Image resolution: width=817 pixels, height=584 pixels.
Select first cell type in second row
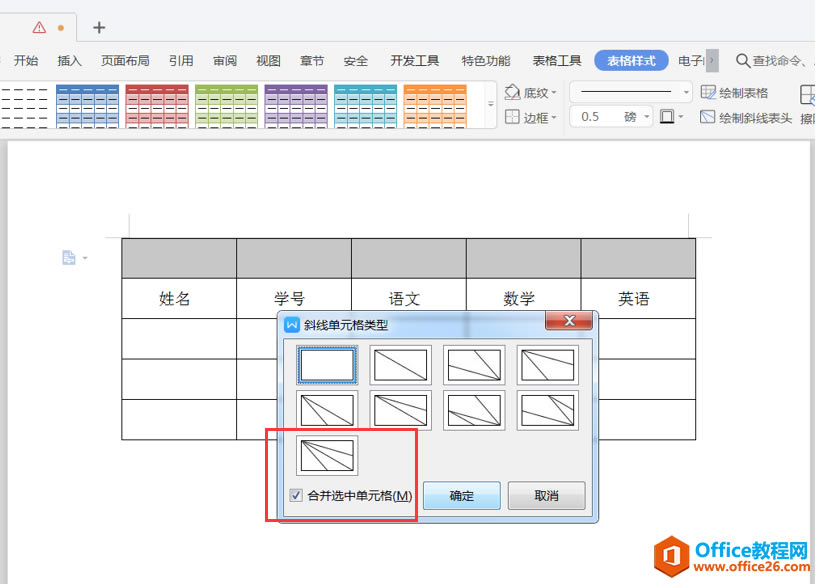[x=327, y=410]
